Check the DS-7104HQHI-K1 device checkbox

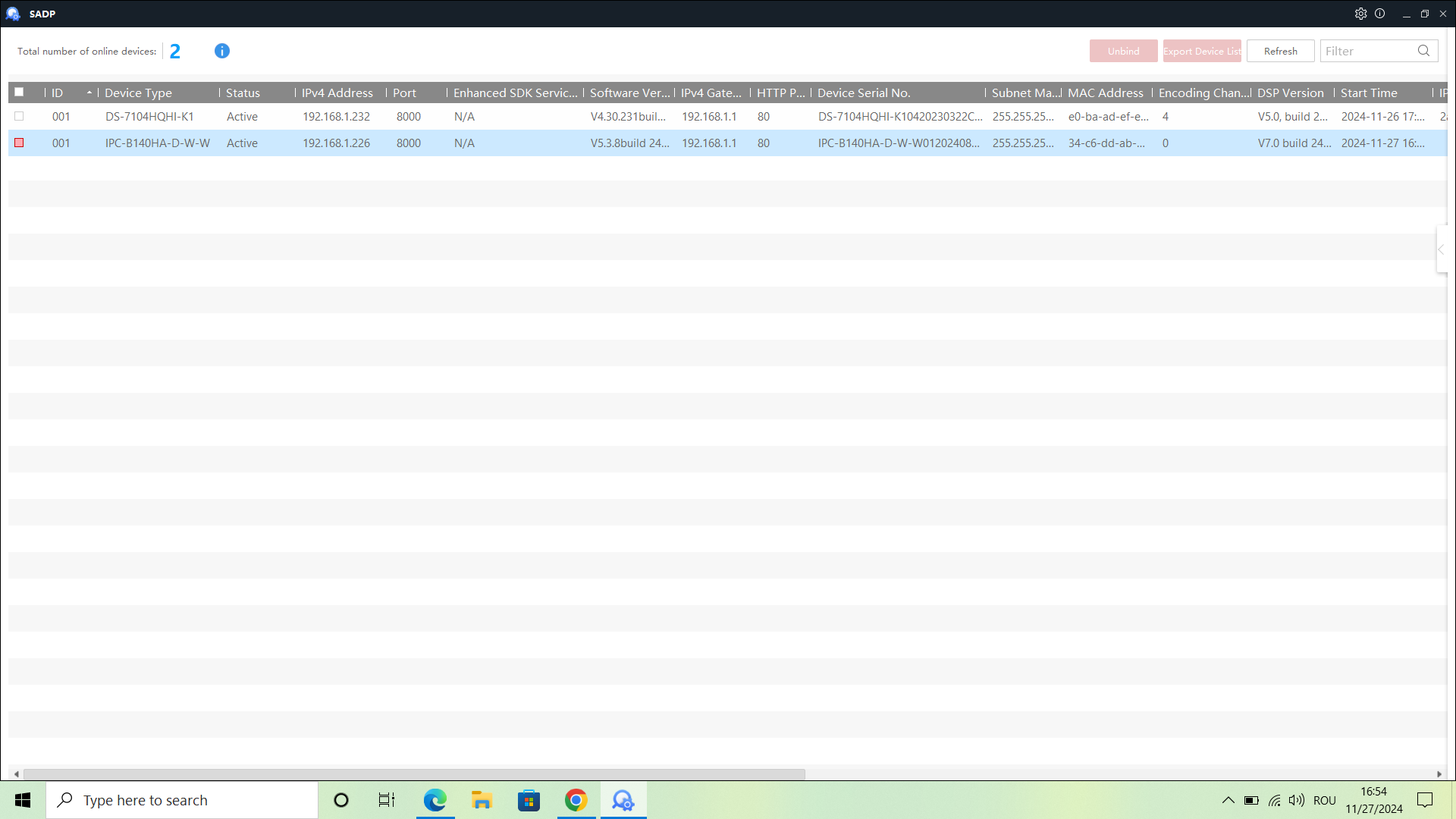coord(19,116)
